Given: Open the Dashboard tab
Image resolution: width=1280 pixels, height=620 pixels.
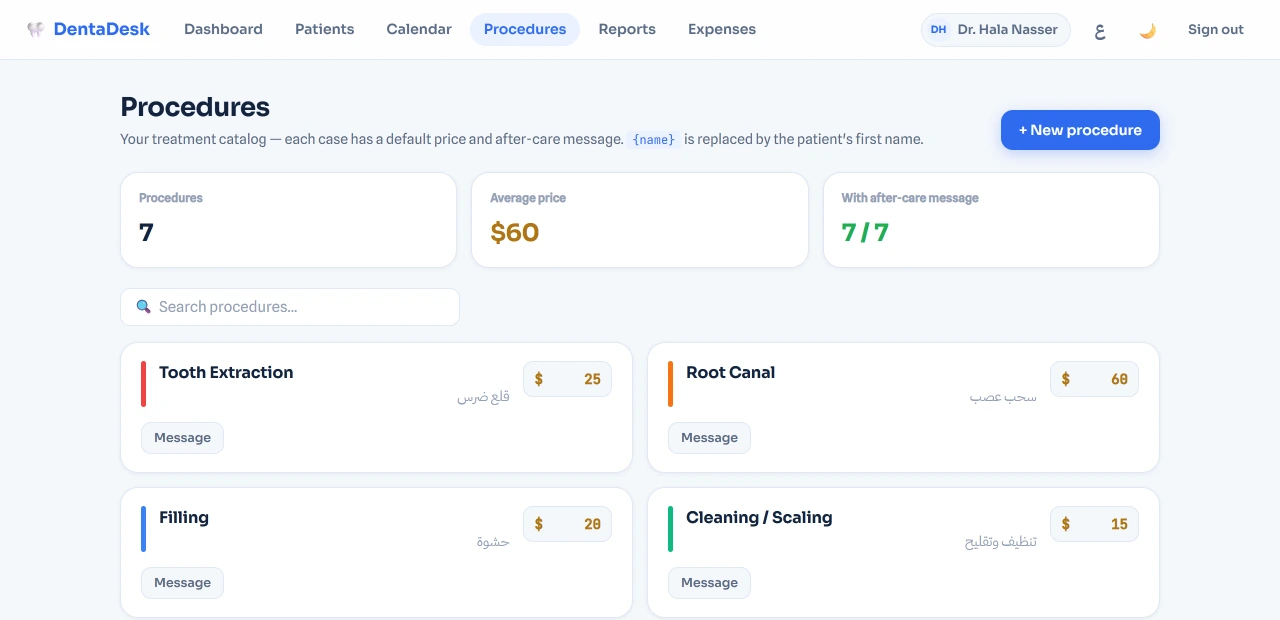Looking at the screenshot, I should (223, 29).
